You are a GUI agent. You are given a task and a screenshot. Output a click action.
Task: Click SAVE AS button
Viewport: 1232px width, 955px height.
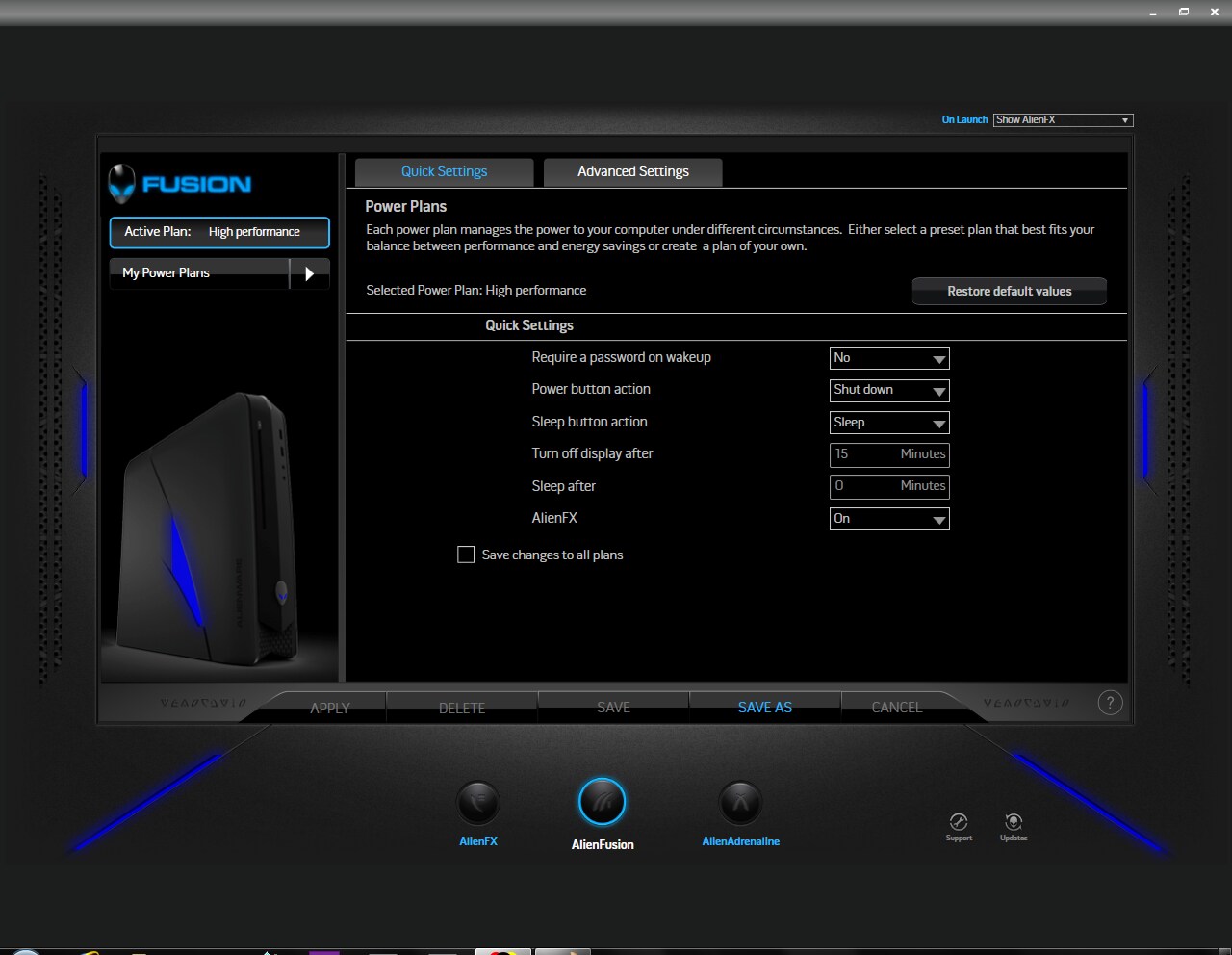point(765,708)
